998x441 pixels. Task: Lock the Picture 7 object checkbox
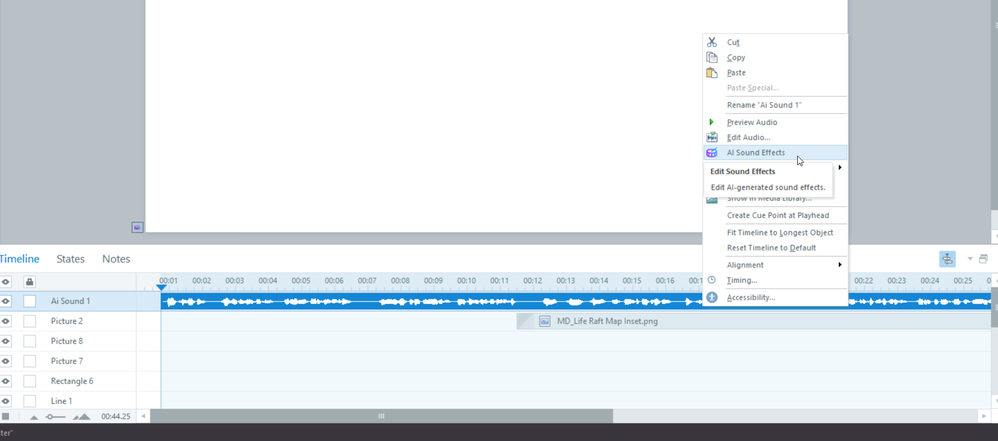29,361
